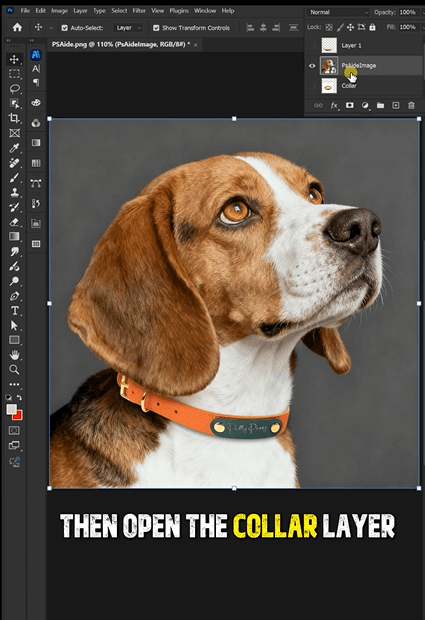The height and width of the screenshot is (620, 425).
Task: Open the Edit Toolbar three-dots menu
Action: click(x=14, y=384)
